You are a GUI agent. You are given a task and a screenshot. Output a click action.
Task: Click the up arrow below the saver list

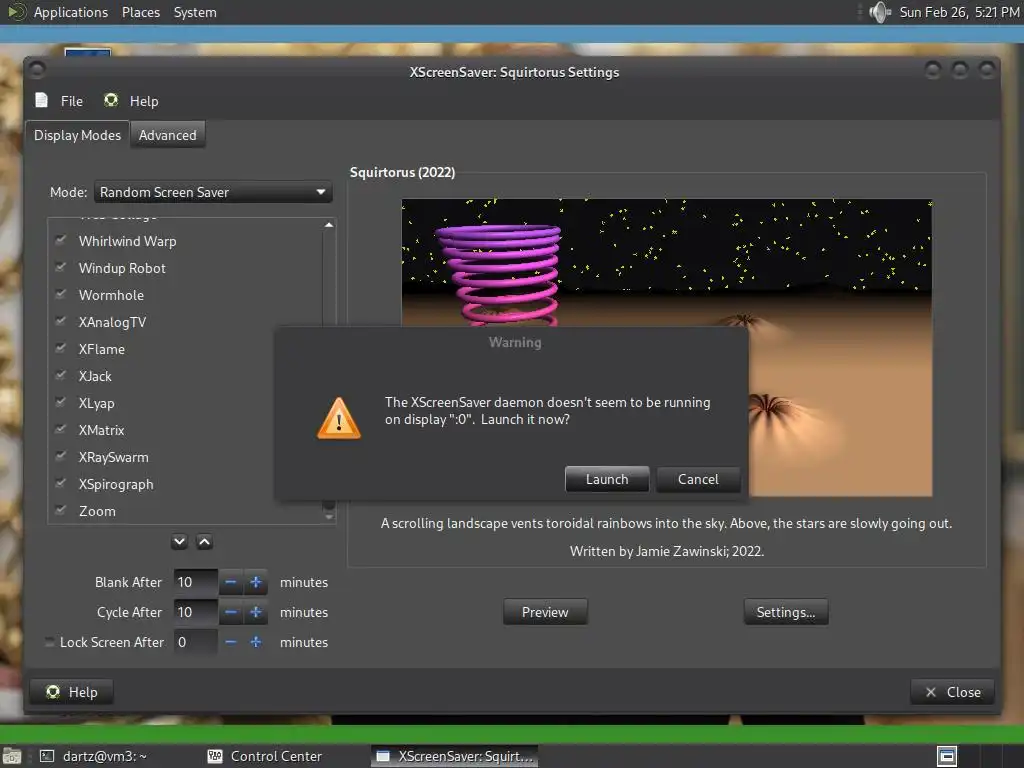coord(204,541)
